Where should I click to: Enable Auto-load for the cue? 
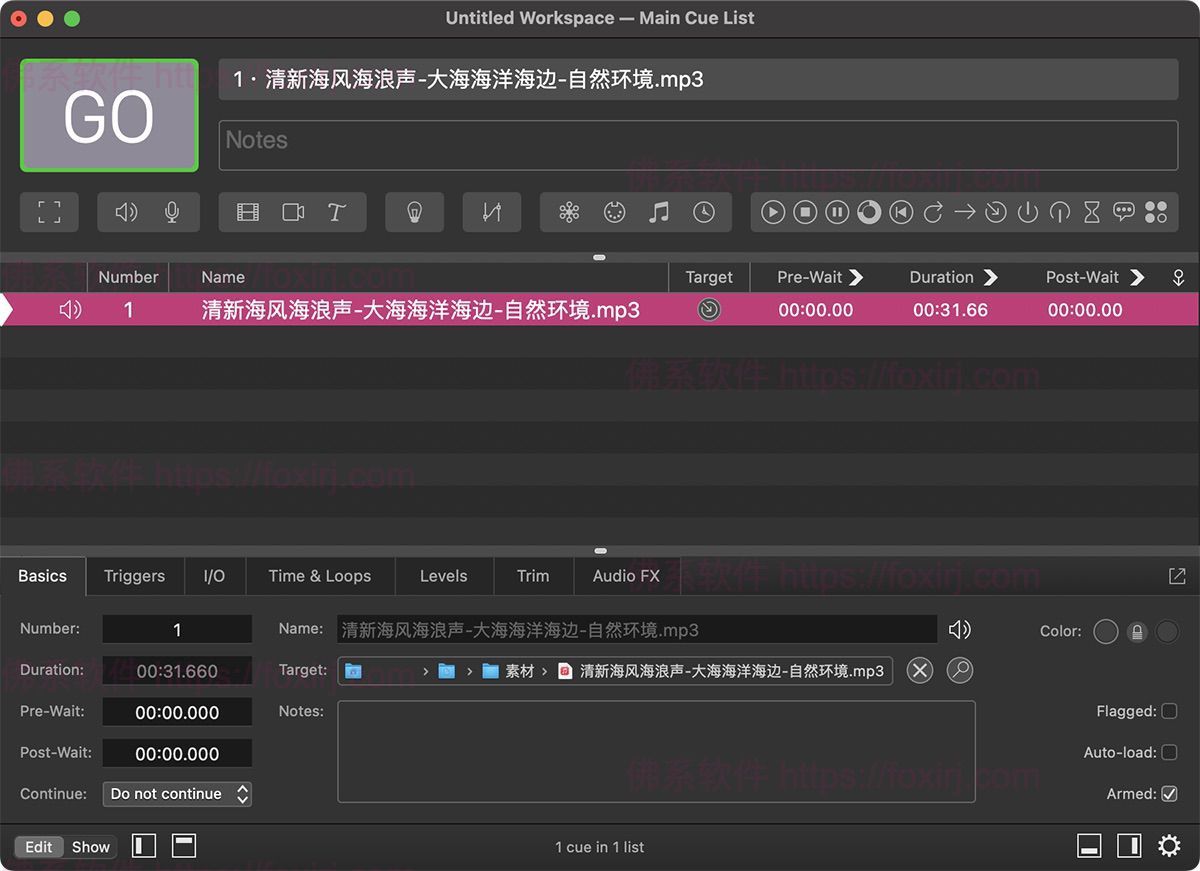click(x=1169, y=752)
